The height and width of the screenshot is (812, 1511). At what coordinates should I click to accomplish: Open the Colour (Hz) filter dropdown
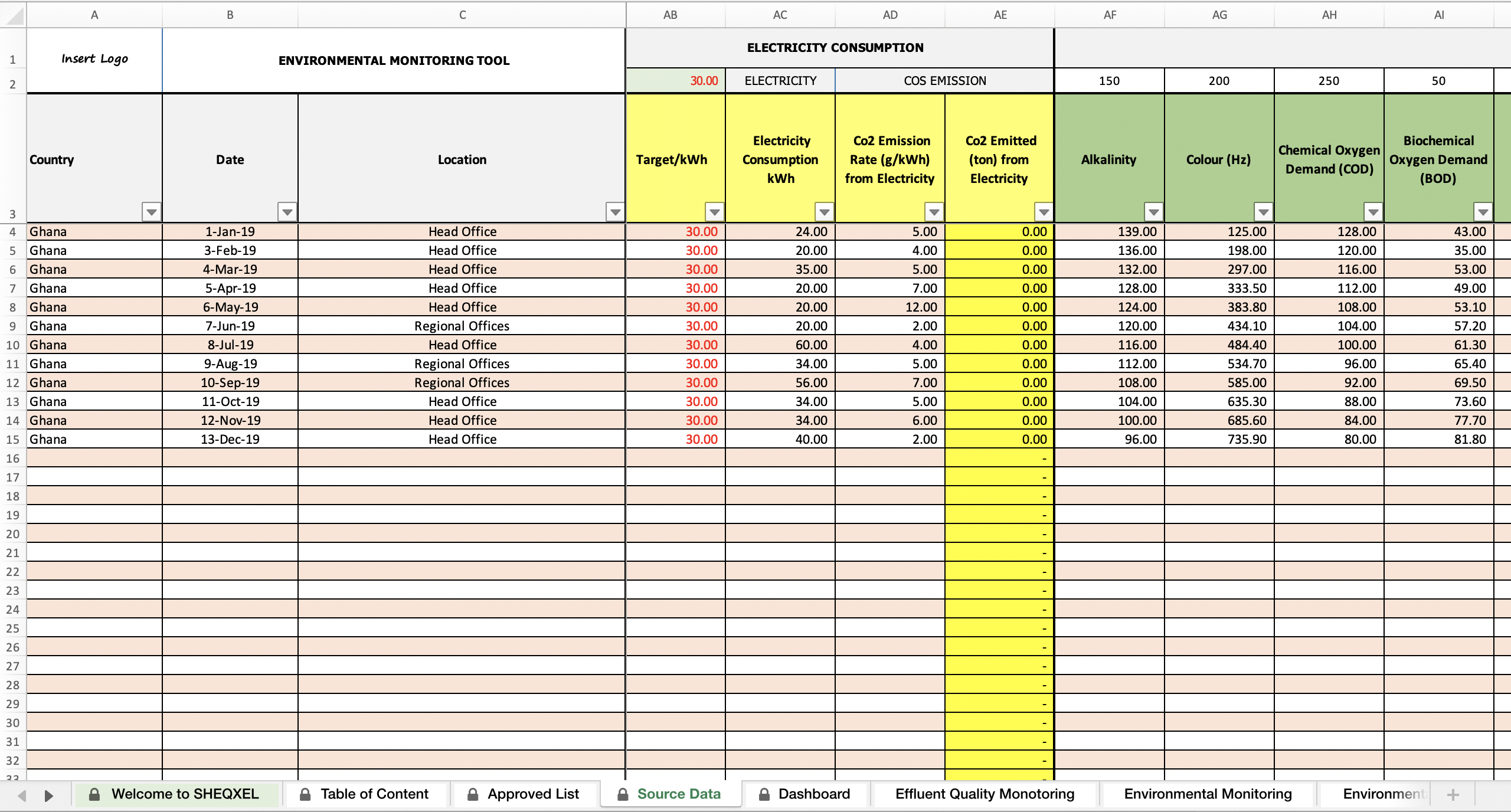[1264, 212]
